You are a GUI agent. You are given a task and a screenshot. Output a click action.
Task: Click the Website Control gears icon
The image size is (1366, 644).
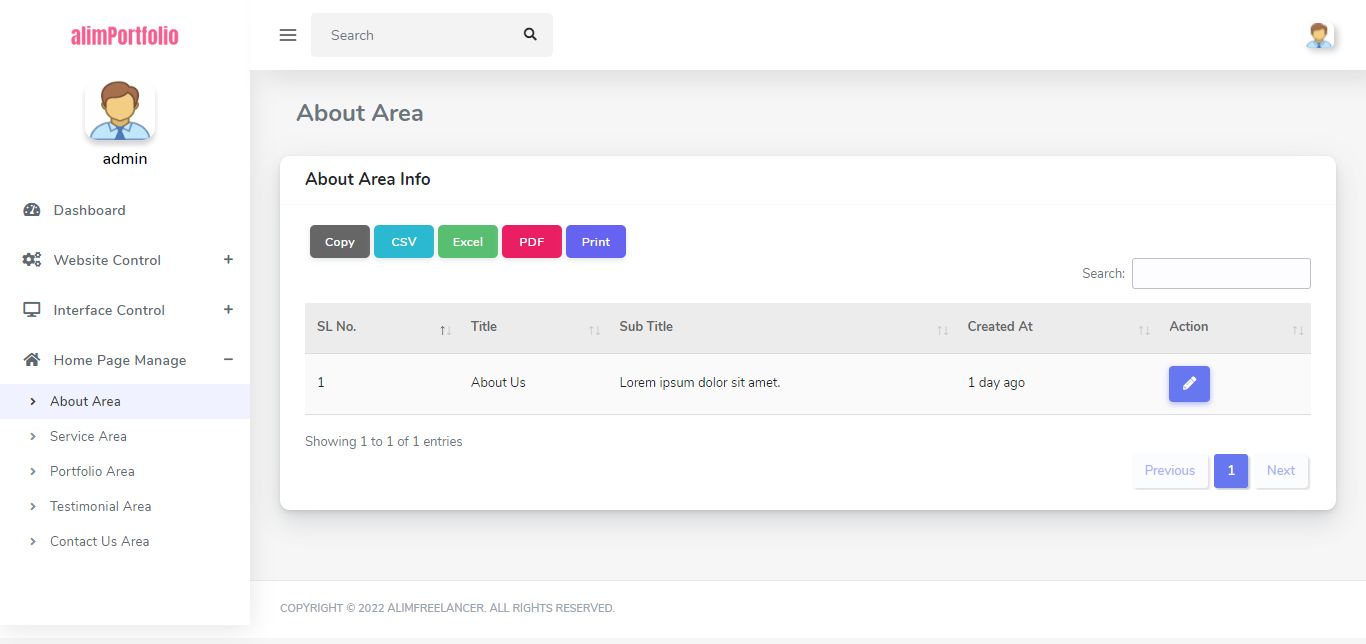[x=31, y=260]
